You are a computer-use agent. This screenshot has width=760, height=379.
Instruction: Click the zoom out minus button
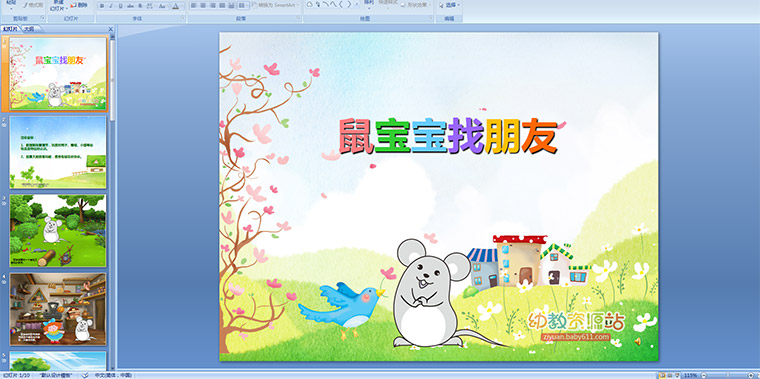(x=704, y=376)
